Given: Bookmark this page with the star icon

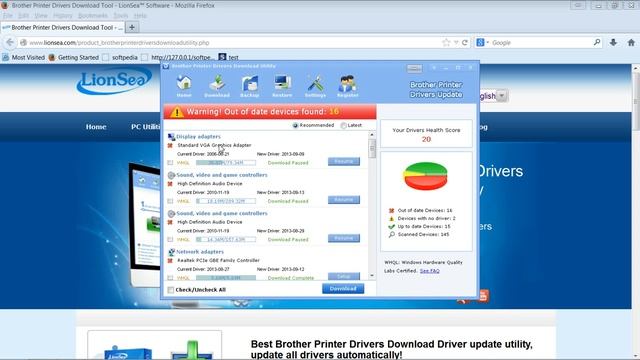Looking at the screenshot, I should (x=446, y=42).
